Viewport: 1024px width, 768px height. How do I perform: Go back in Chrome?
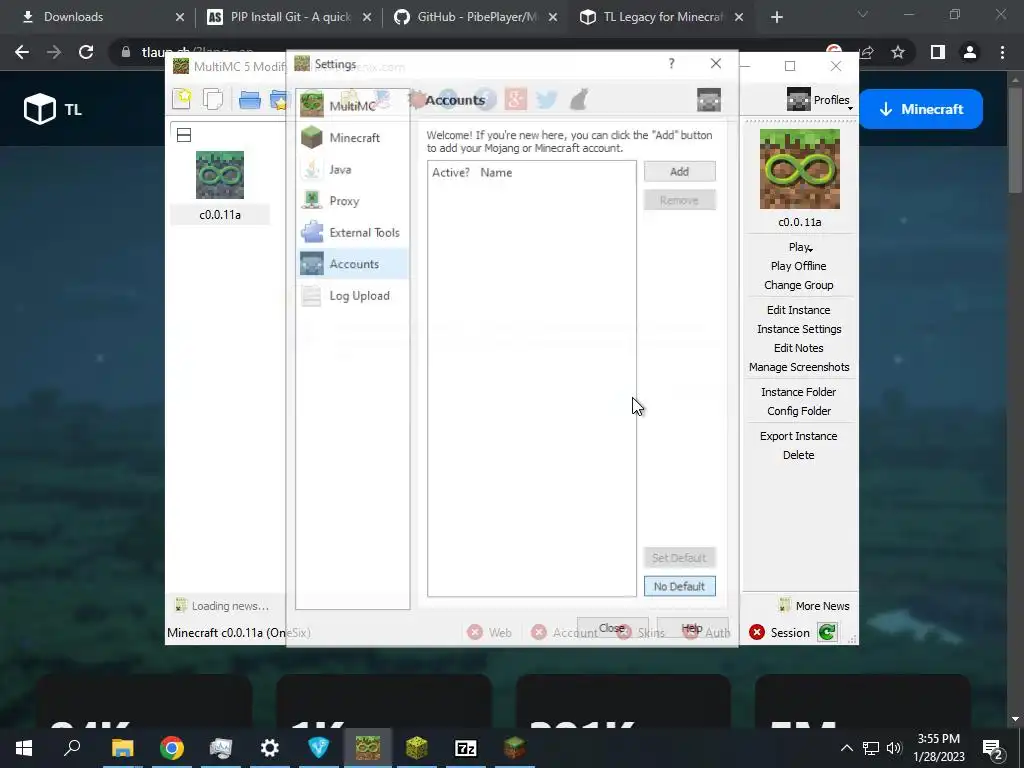point(22,52)
